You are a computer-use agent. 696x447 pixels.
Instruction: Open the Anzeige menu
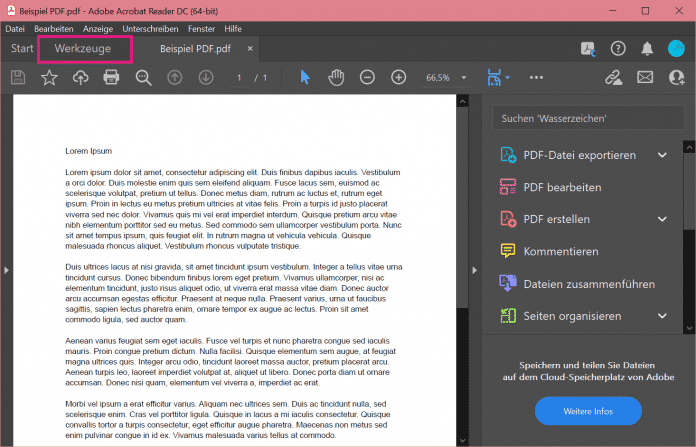point(98,29)
